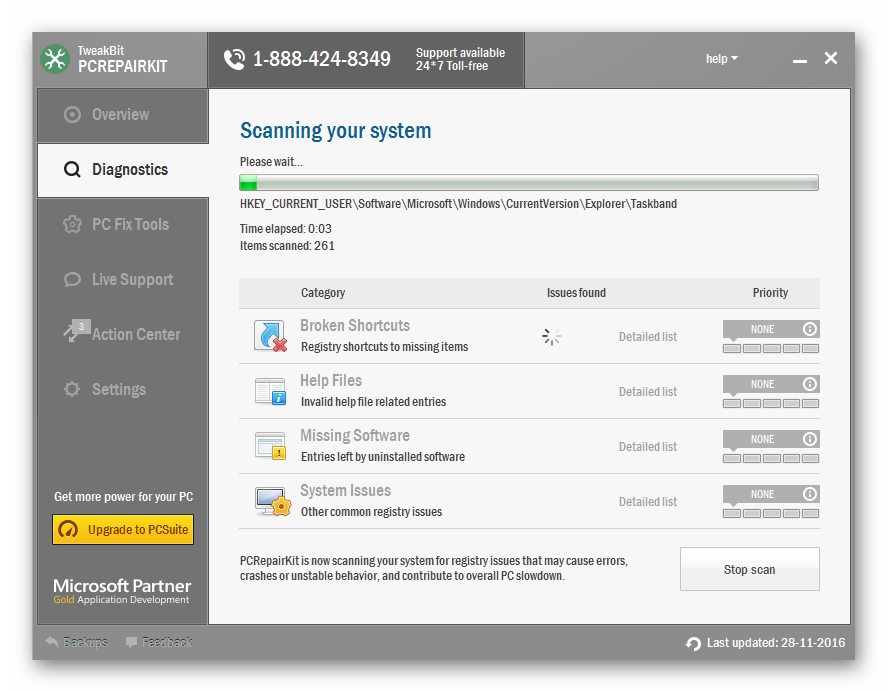Click the Last updated: 28-11-2016 text
The height and width of the screenshot is (692, 887).
776,643
